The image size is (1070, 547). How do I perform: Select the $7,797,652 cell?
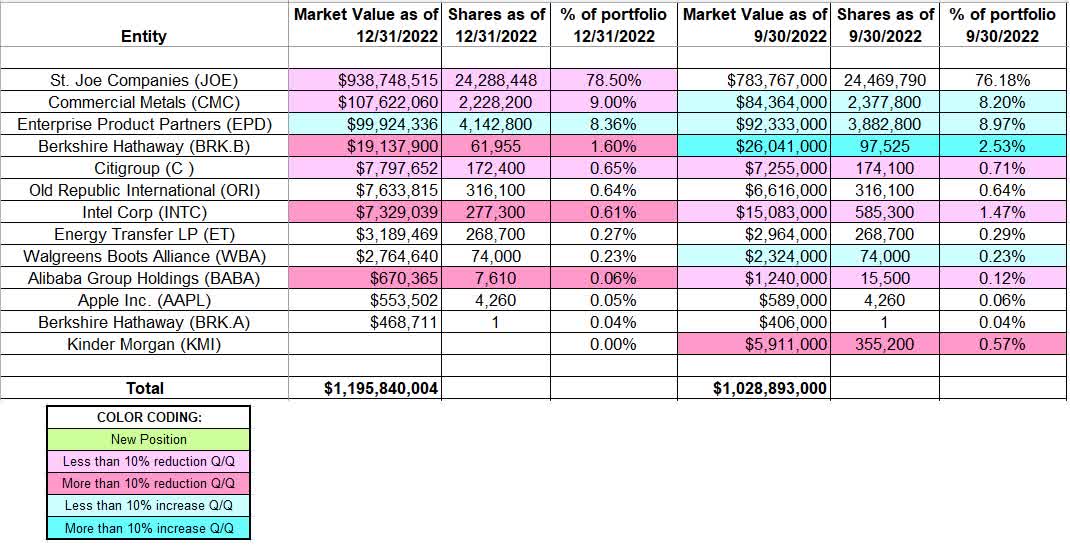pos(364,168)
